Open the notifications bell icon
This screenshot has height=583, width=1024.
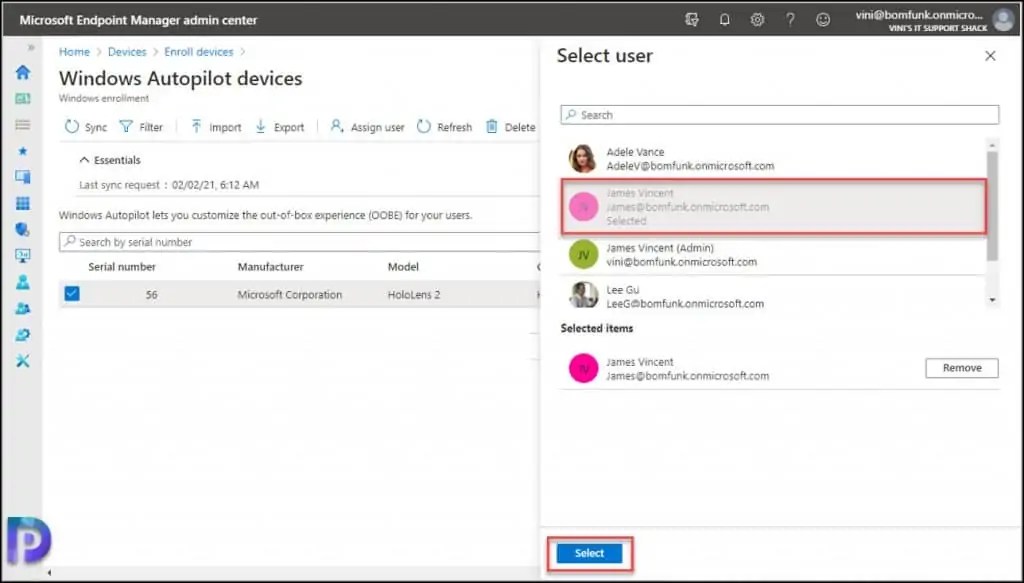coord(724,19)
